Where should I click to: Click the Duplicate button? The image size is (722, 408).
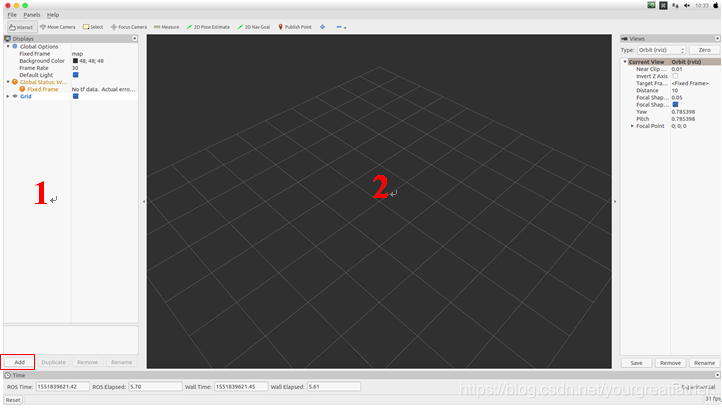53,362
